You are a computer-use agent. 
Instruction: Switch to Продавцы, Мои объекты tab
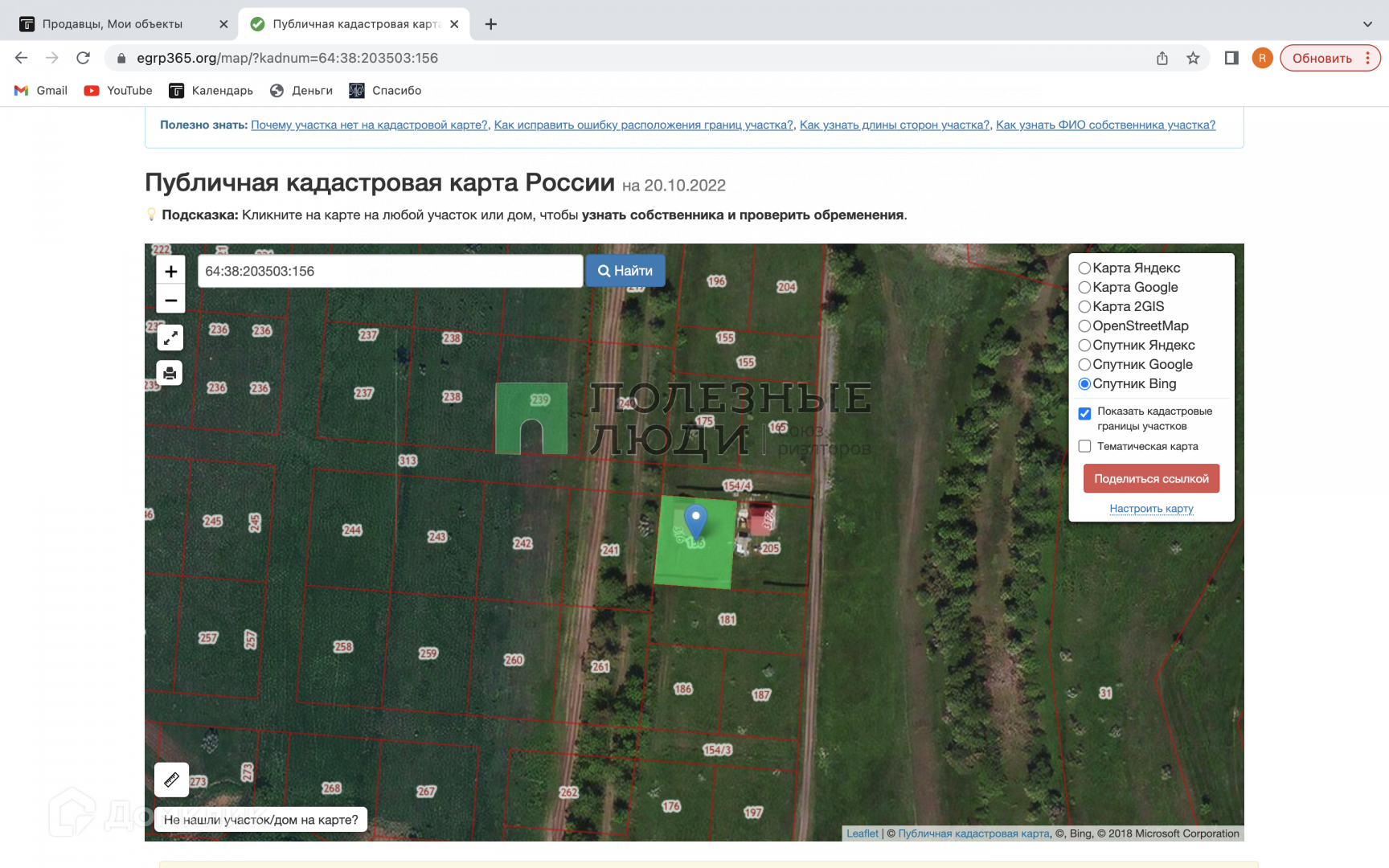click(x=113, y=24)
